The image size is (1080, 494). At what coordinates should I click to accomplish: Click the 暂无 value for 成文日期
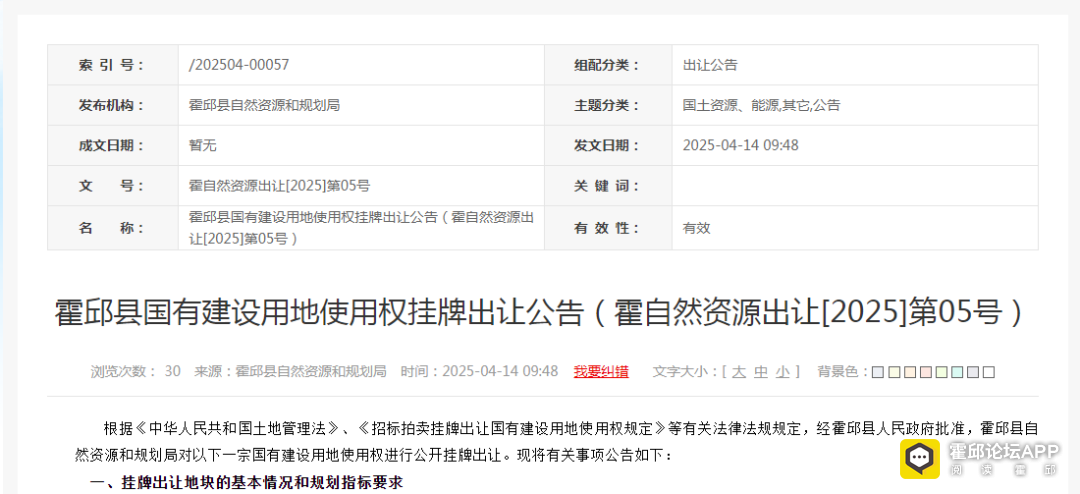202,145
